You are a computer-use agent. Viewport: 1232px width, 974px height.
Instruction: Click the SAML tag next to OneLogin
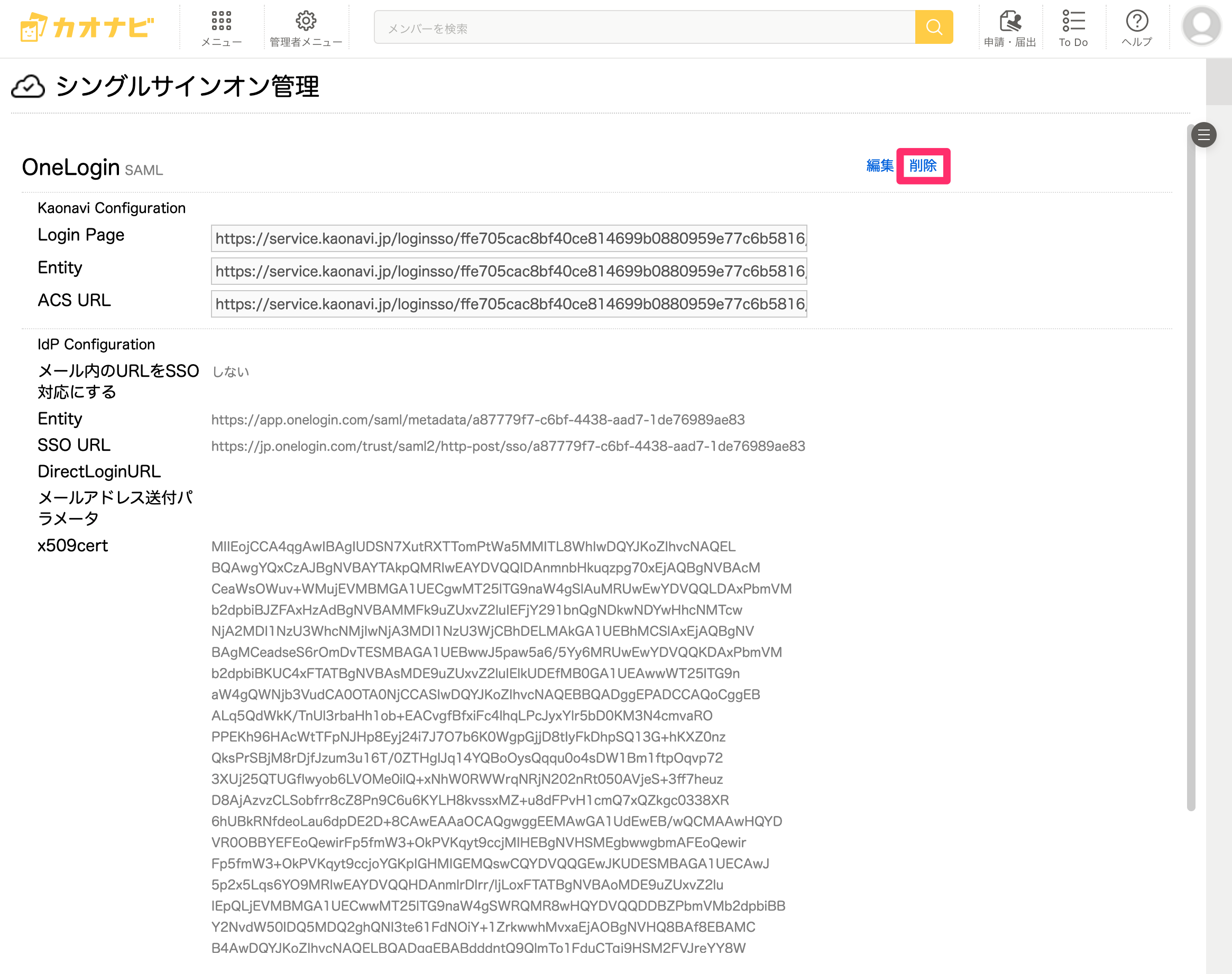pos(144,170)
